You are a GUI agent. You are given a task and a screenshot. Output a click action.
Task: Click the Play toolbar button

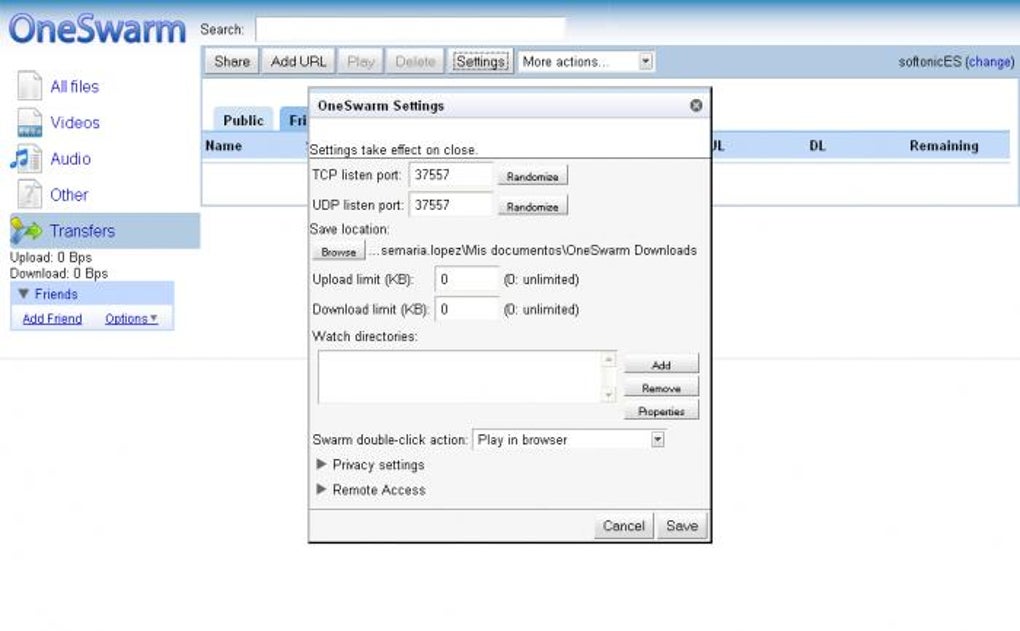pyautogui.click(x=360, y=62)
